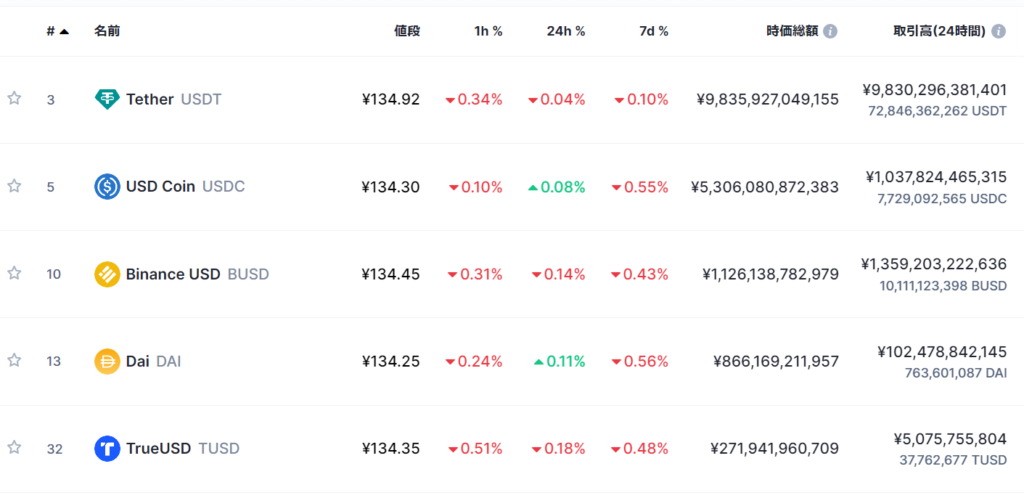Sort table by 24h % column header
1024x498 pixels.
point(566,31)
